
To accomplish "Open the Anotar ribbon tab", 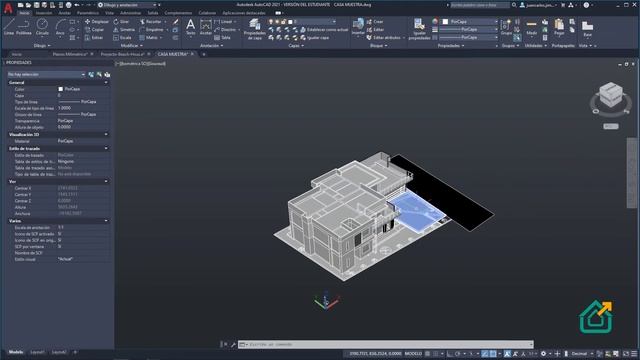I will 64,13.
